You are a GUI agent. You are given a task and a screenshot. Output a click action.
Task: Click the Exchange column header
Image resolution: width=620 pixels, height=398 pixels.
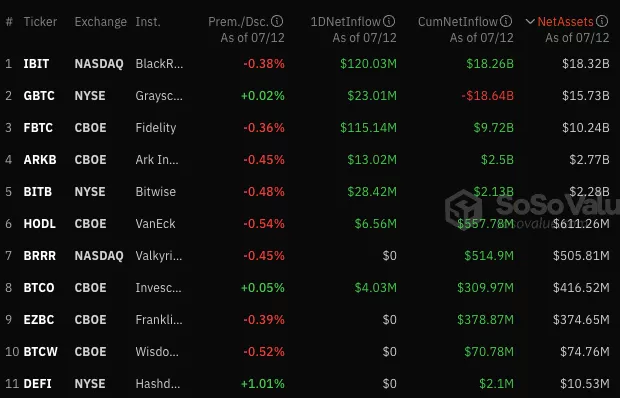point(100,22)
